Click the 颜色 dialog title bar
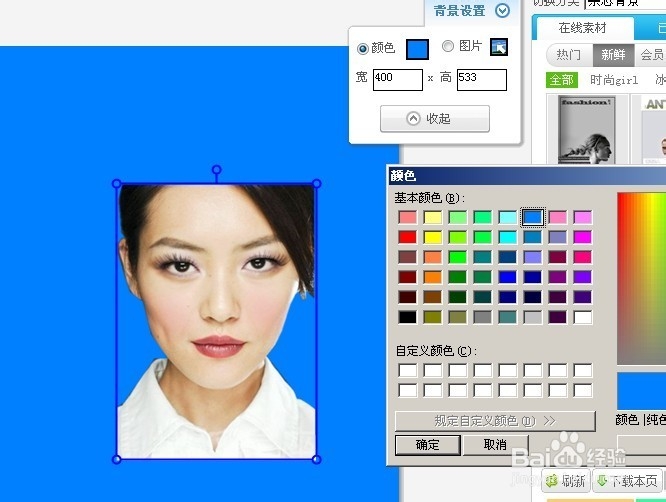 point(527,175)
